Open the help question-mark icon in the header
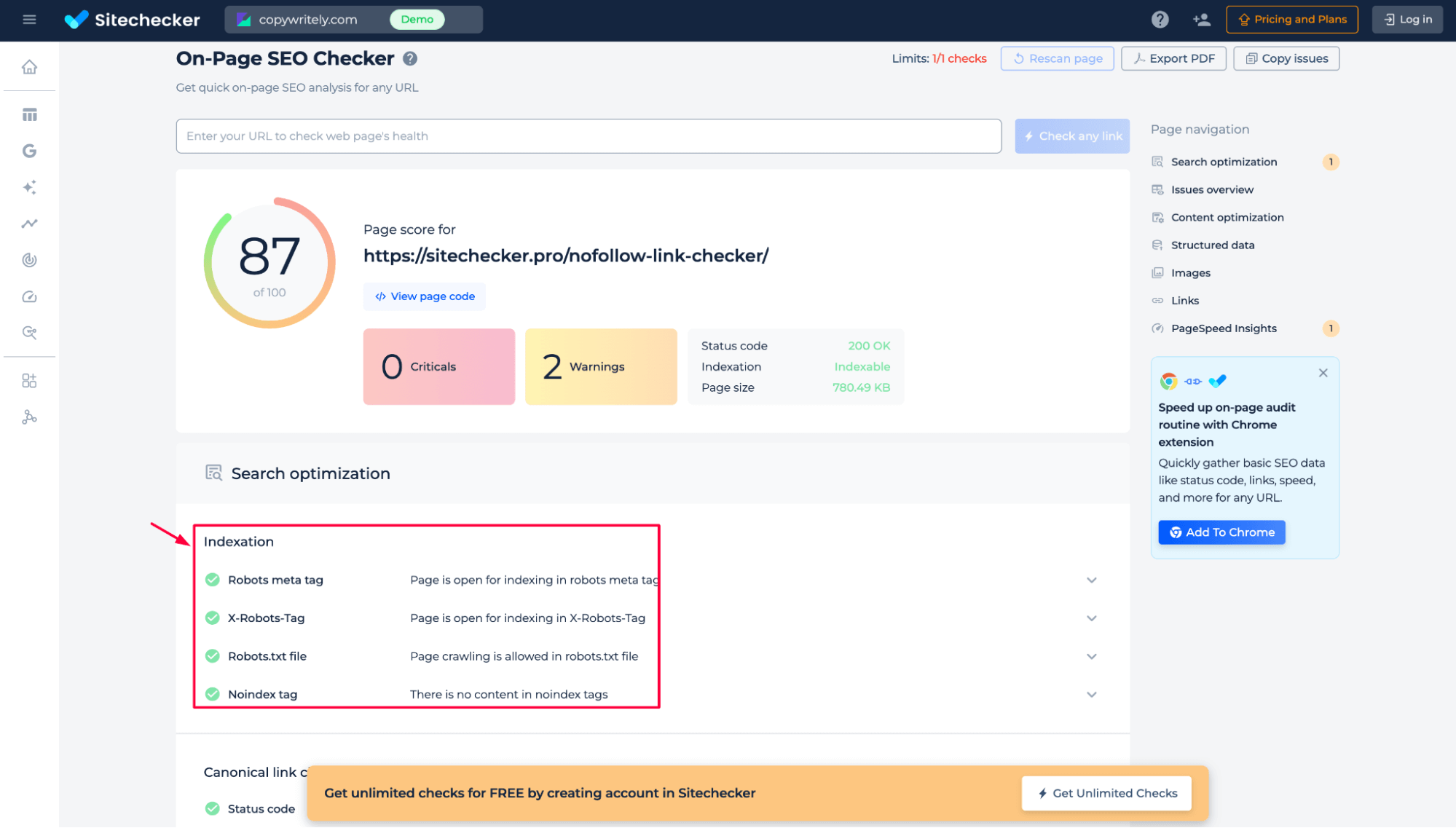 pyautogui.click(x=1160, y=19)
